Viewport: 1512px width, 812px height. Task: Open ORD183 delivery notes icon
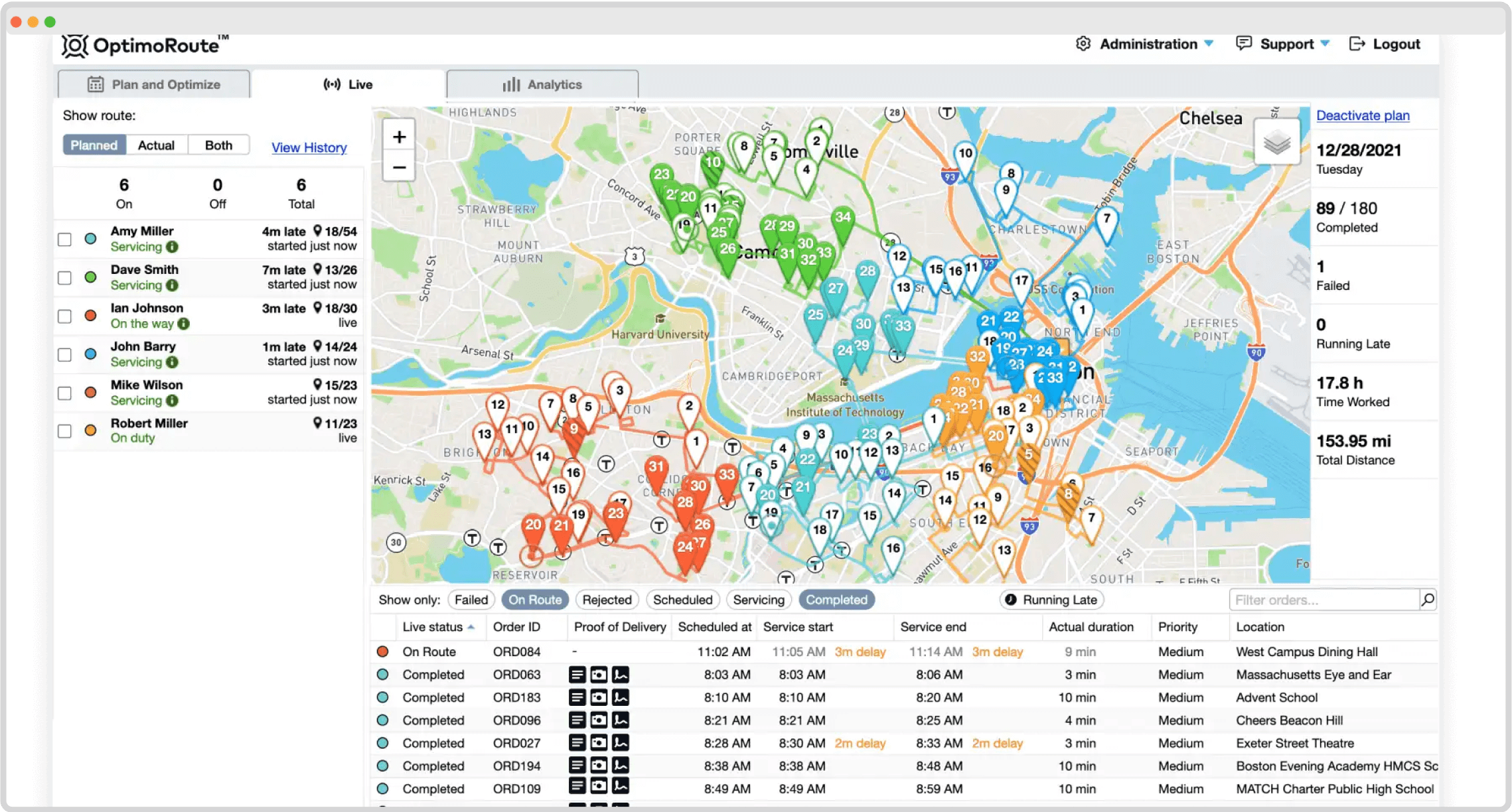[x=577, y=697]
